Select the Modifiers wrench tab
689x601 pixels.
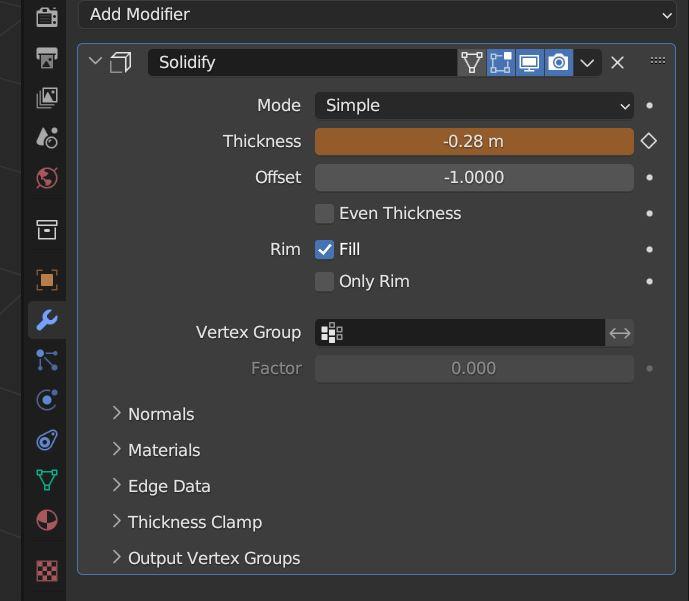47,320
